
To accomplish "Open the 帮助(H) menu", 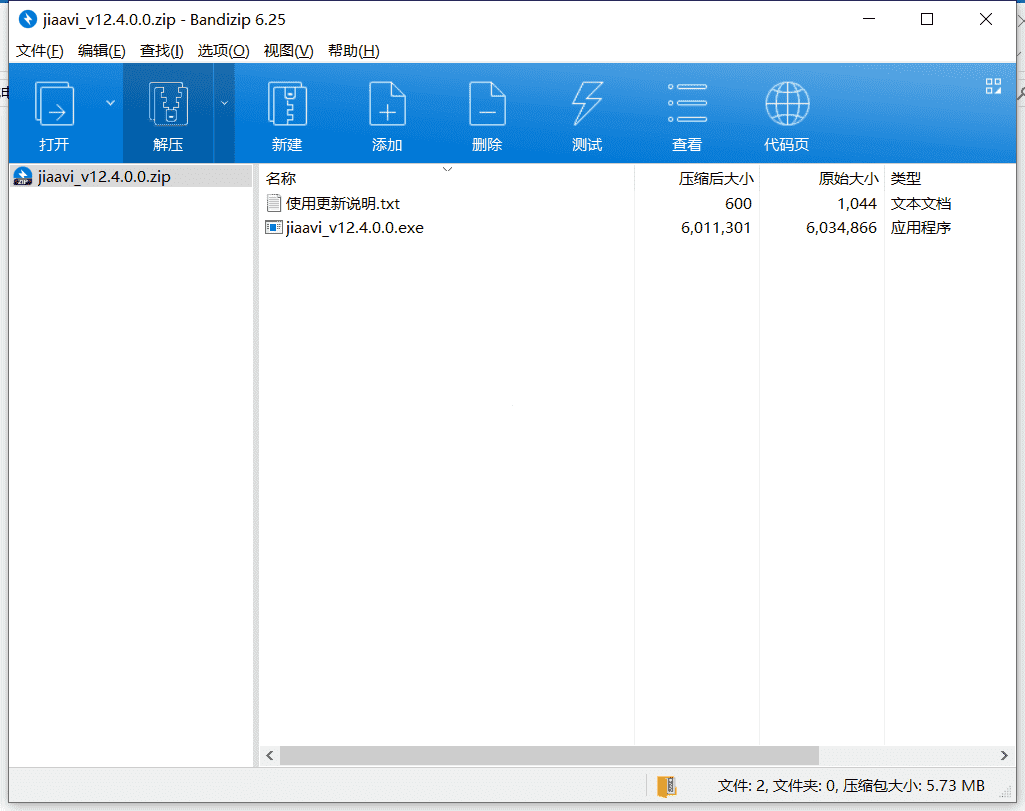I will pyautogui.click(x=354, y=51).
